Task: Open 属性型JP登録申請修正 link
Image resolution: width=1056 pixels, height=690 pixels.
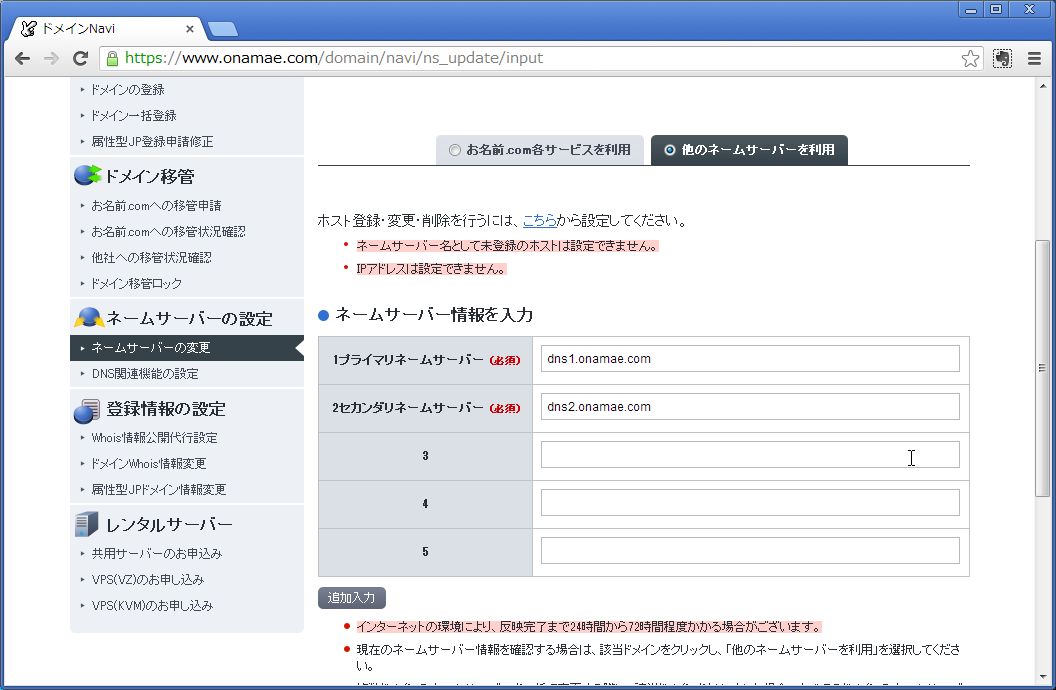Action: click(152, 141)
